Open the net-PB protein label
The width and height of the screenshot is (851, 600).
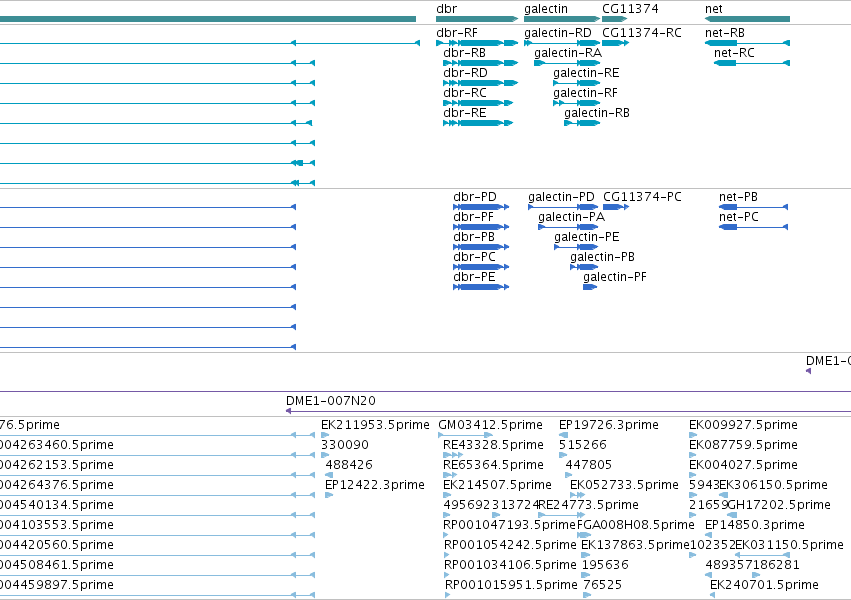pos(738,196)
